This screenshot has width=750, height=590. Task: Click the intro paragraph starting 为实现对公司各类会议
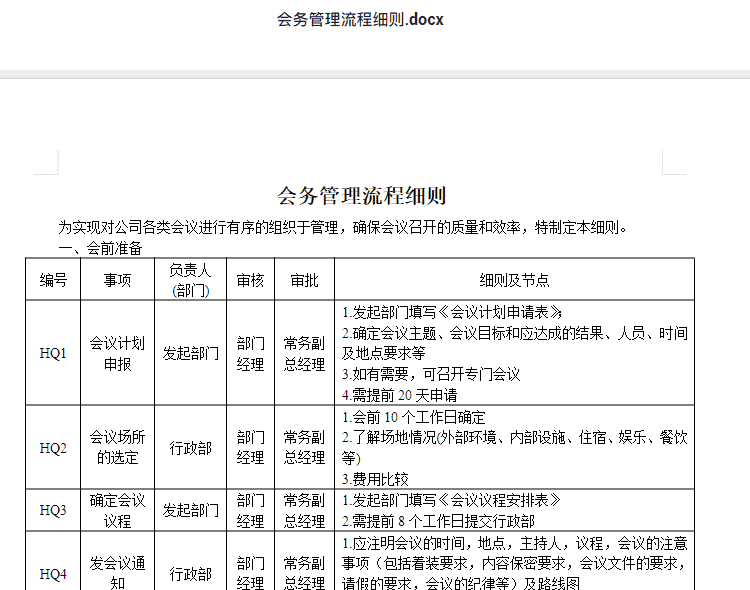click(x=342, y=227)
